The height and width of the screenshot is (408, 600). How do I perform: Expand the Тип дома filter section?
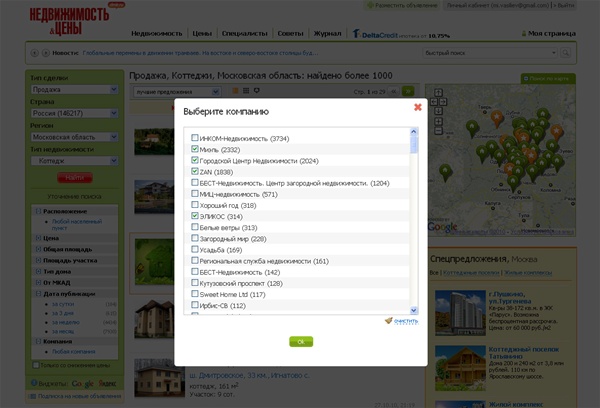(x=38, y=271)
